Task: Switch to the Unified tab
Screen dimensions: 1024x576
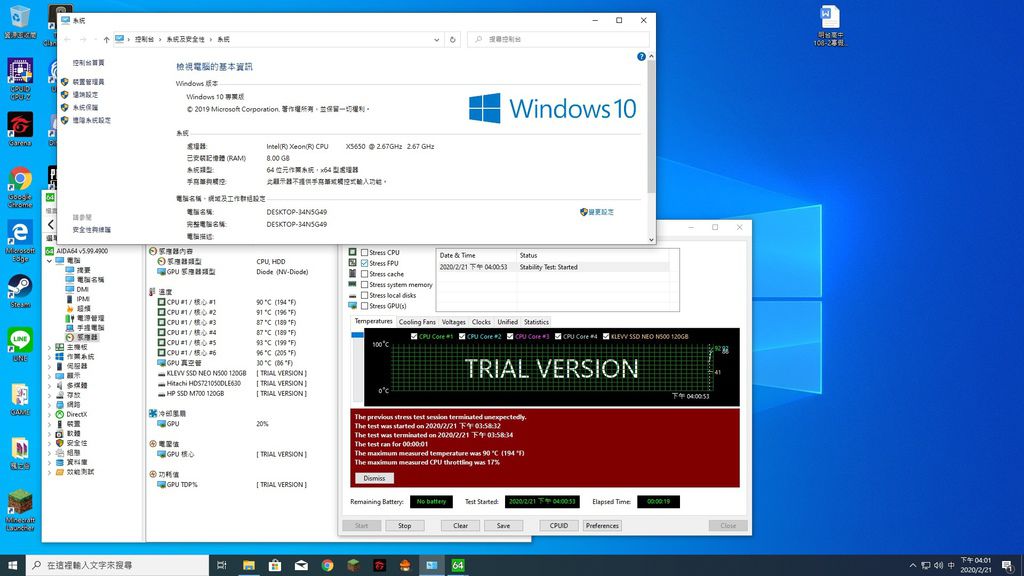Action: pyautogui.click(x=507, y=322)
